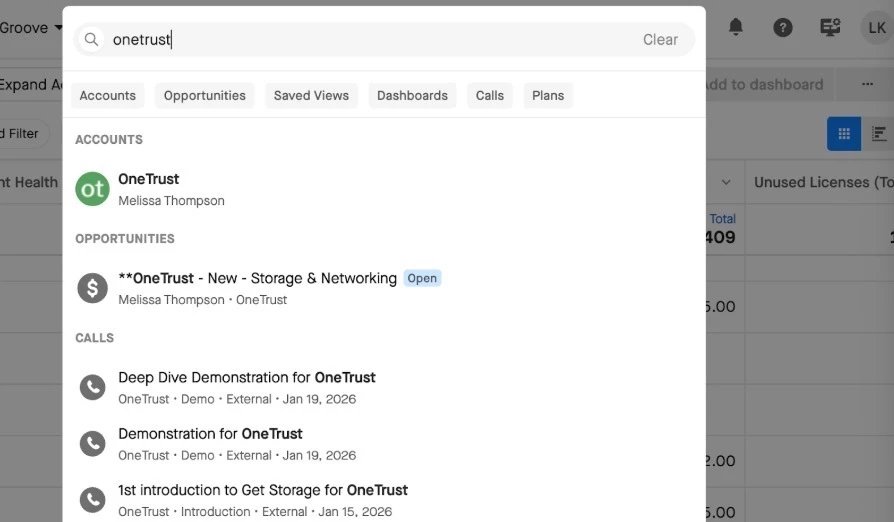
Task: Open OneTrust - New - Storage & Networking opportunity
Action: [x=384, y=288]
